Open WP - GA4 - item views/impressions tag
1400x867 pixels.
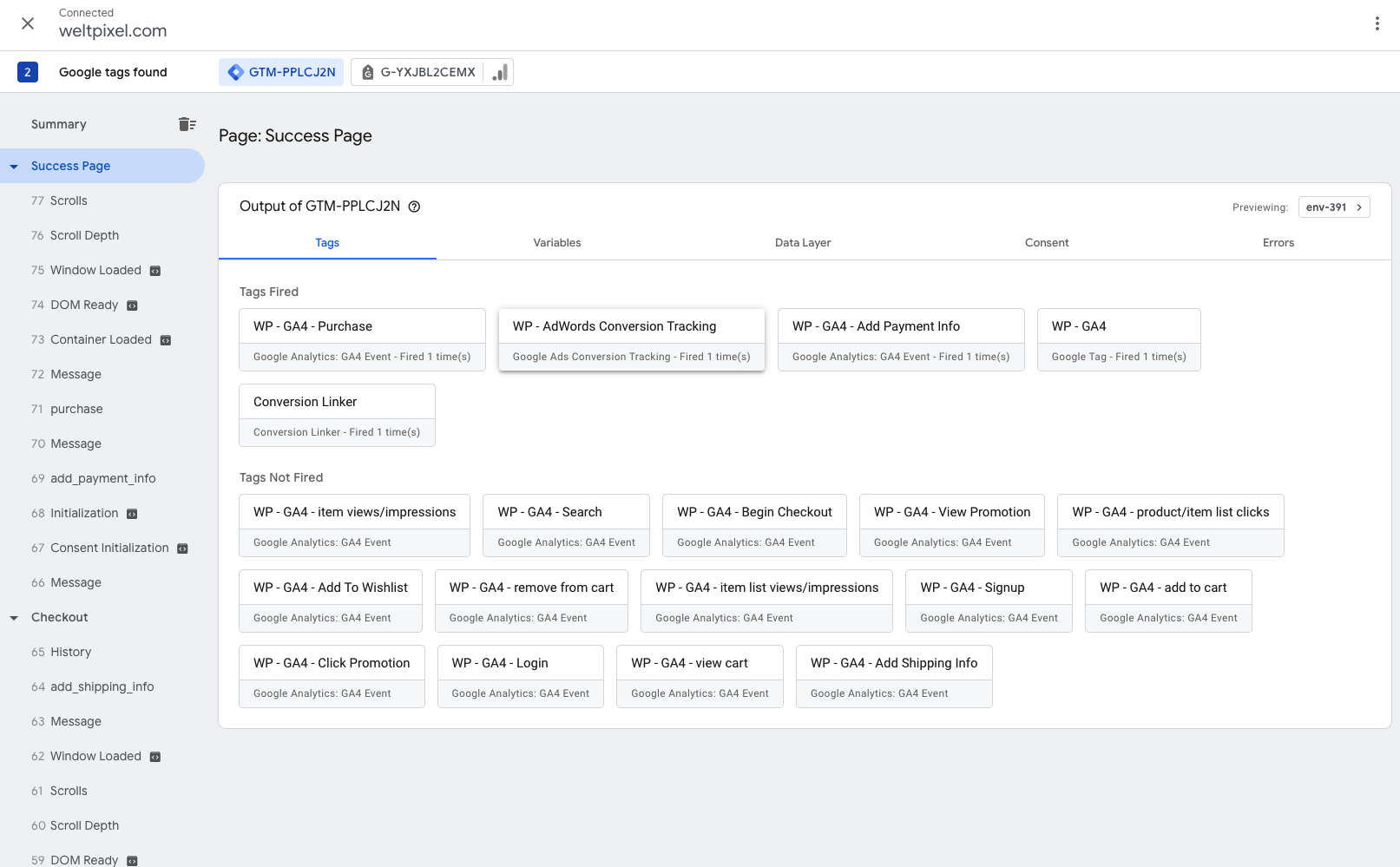tap(354, 525)
